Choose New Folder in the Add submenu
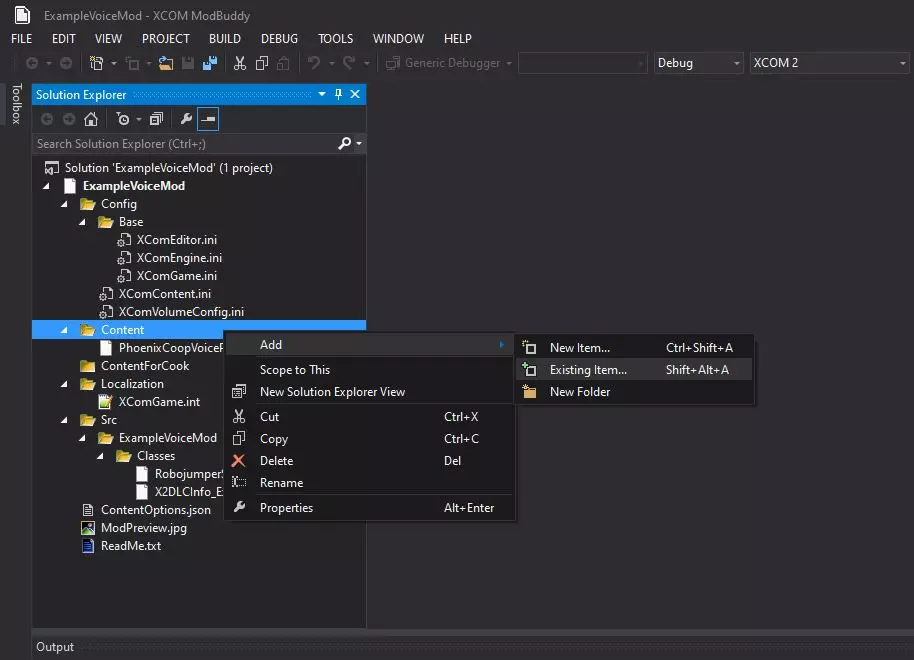914x660 pixels. point(579,392)
